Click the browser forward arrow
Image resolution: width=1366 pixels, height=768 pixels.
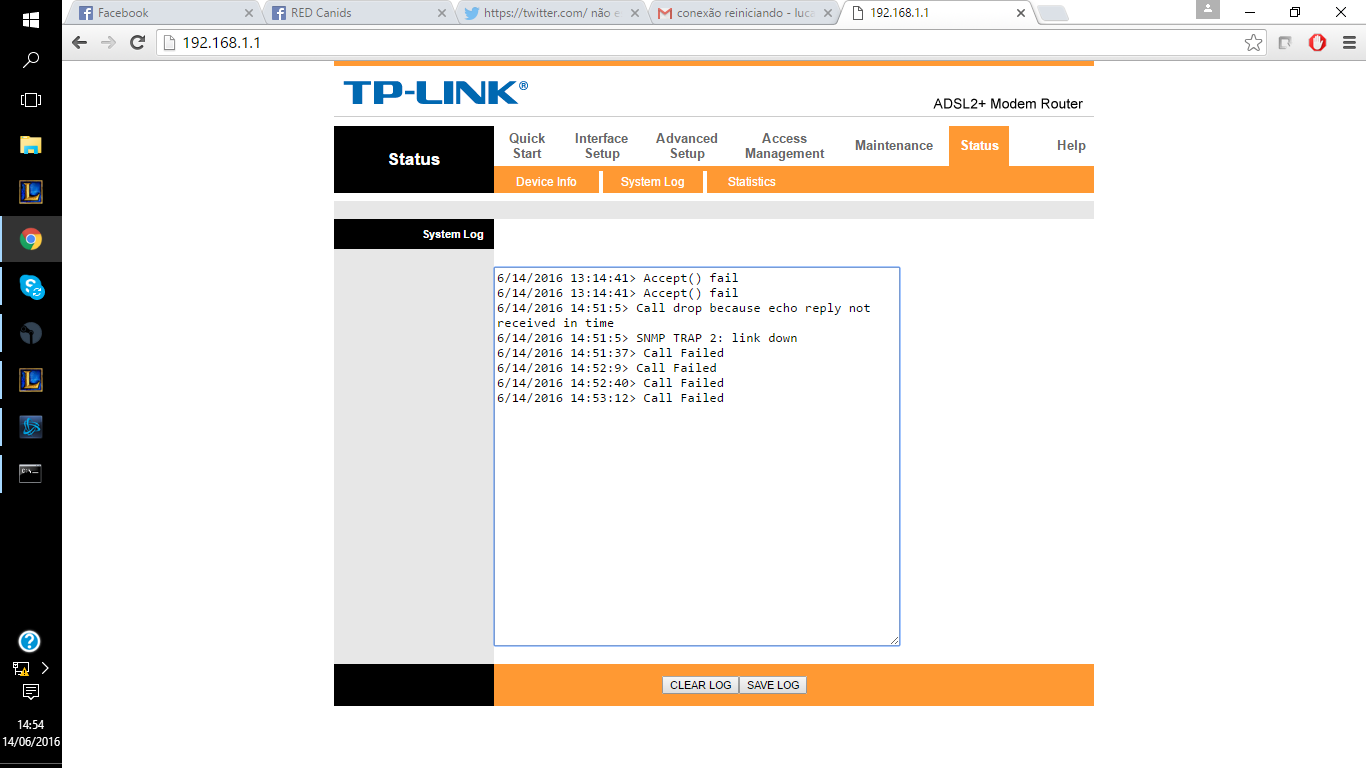[109, 43]
